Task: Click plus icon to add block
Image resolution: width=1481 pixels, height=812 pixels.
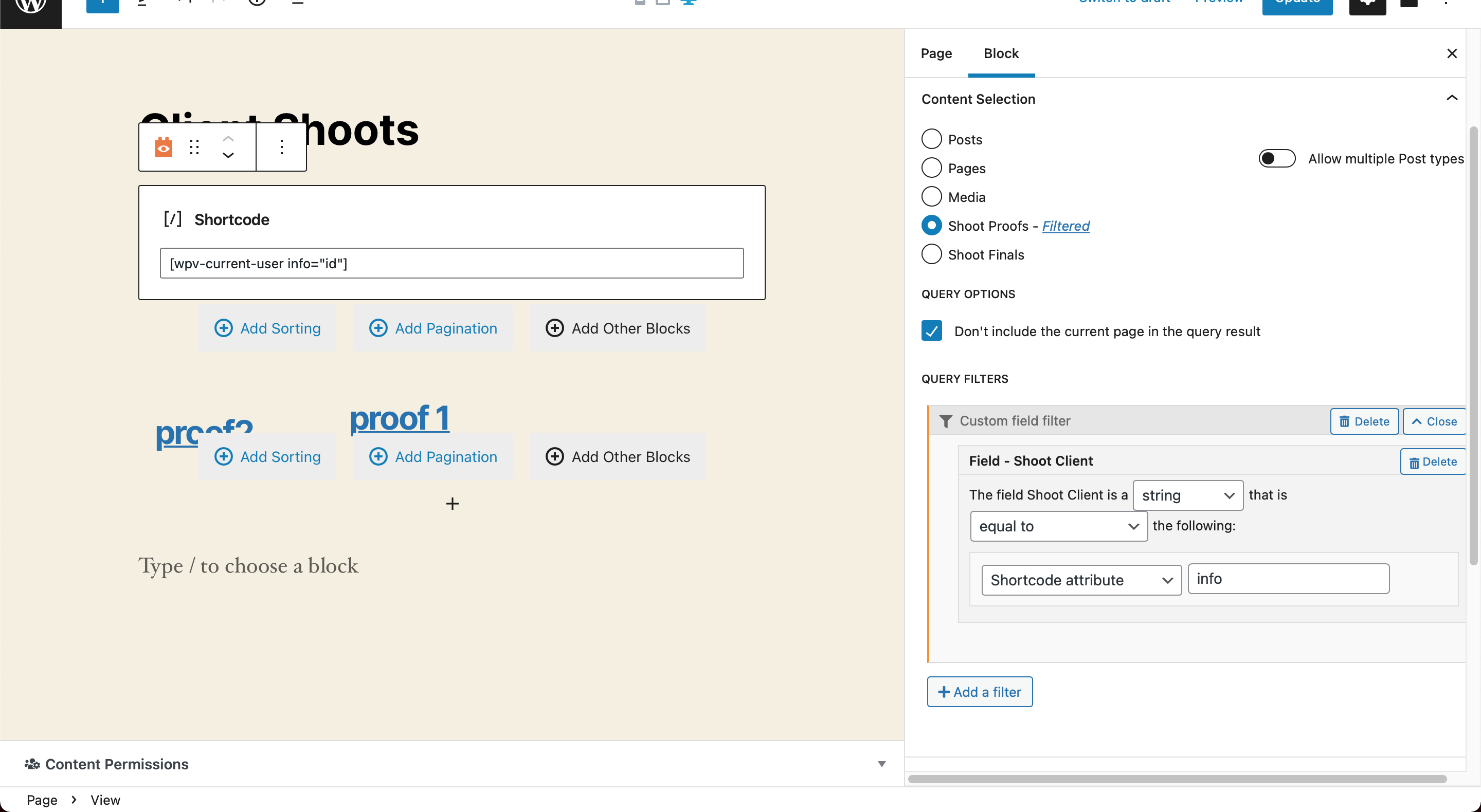Action: (452, 504)
